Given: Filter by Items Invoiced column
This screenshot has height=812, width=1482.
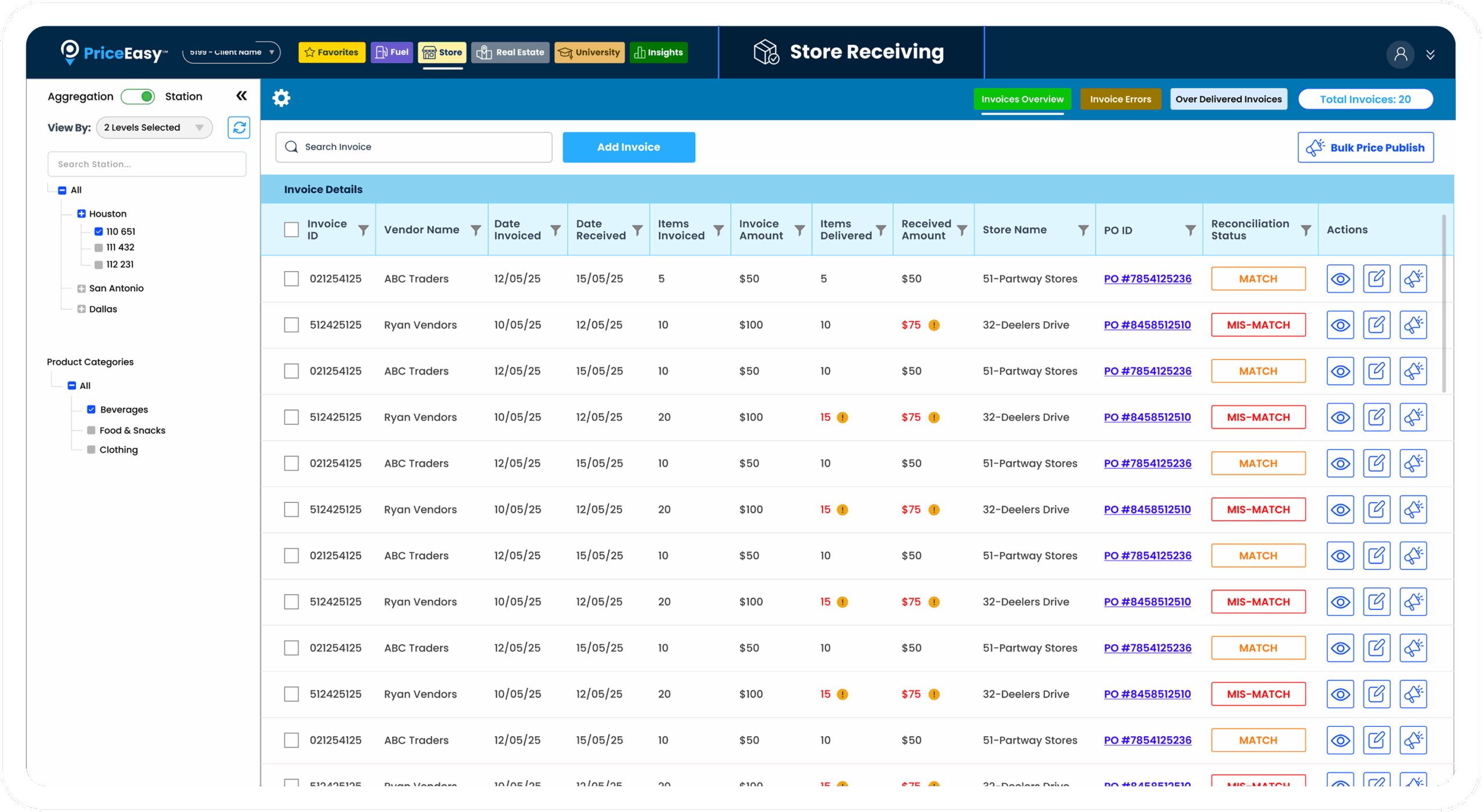Looking at the screenshot, I should click(718, 230).
